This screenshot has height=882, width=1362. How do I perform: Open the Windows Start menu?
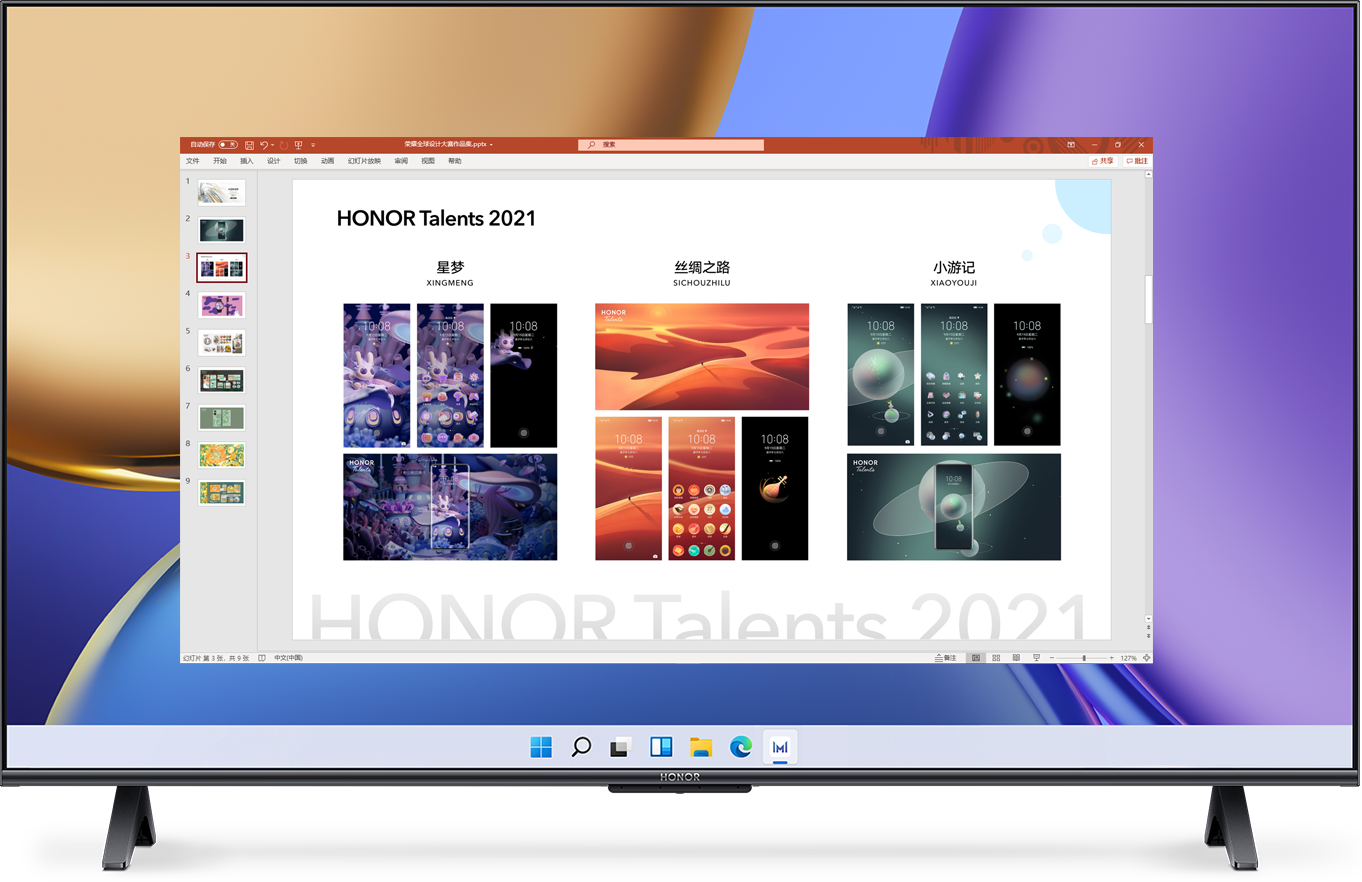click(541, 747)
